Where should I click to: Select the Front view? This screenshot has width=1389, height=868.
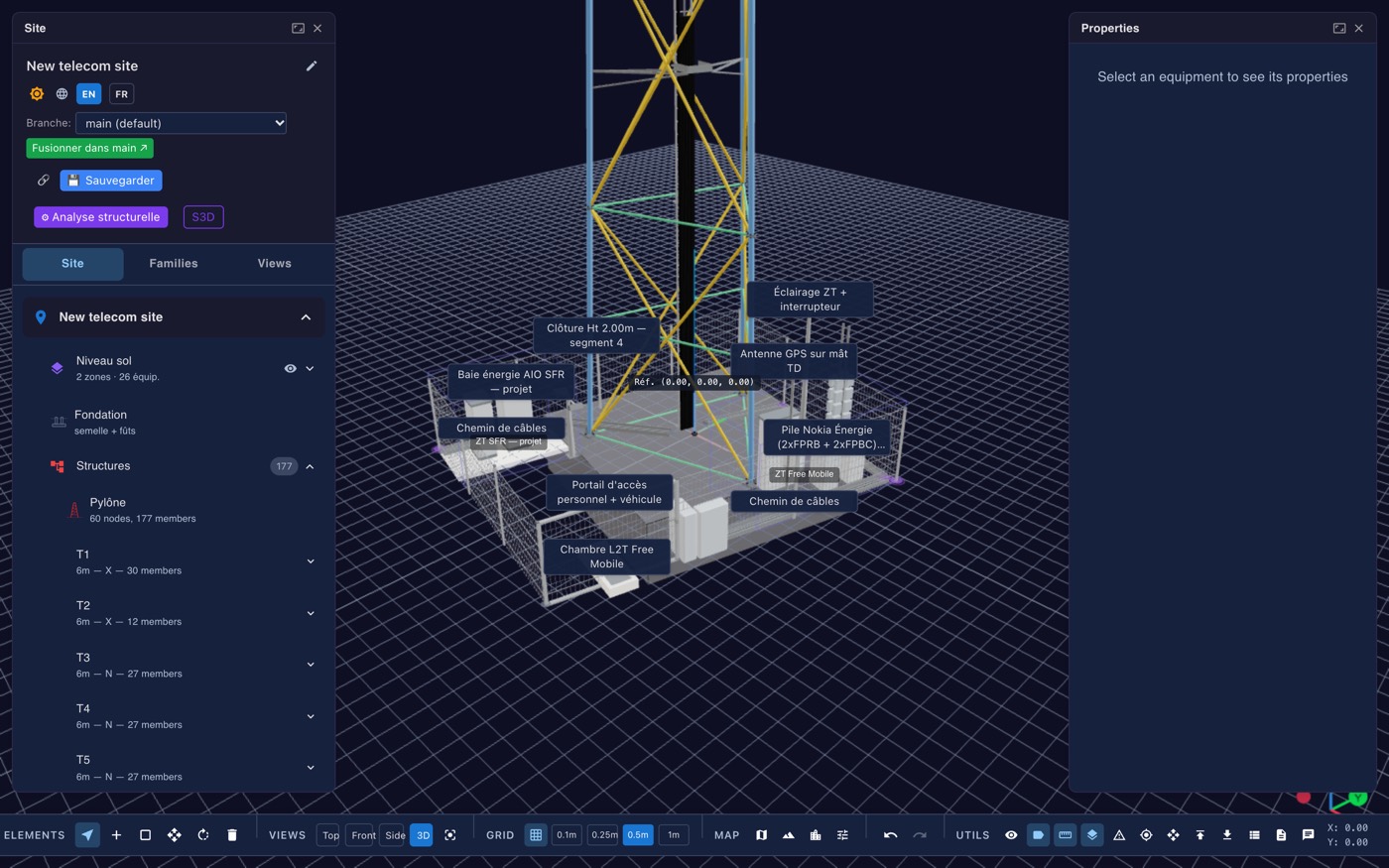[x=363, y=835]
